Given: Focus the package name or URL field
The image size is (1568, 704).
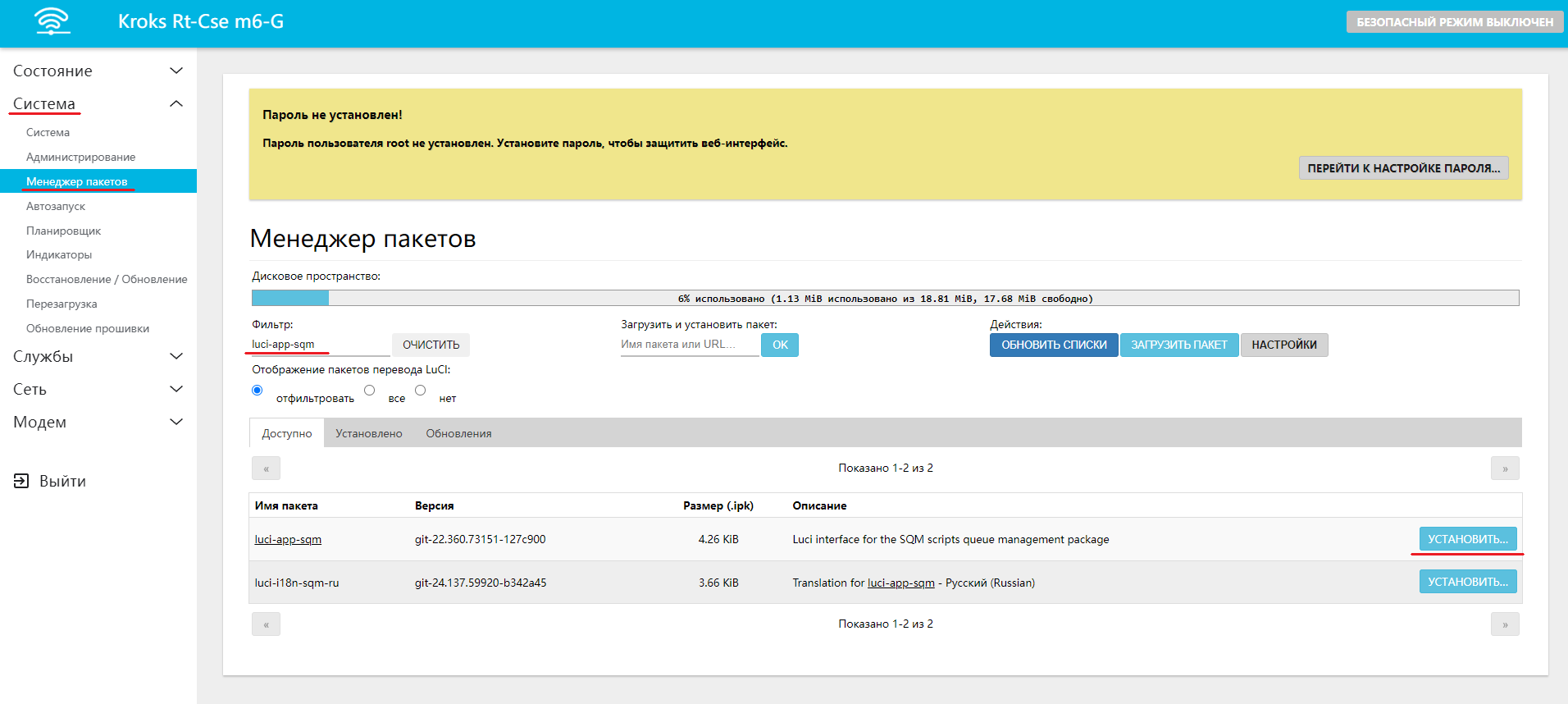Looking at the screenshot, I should [689, 345].
